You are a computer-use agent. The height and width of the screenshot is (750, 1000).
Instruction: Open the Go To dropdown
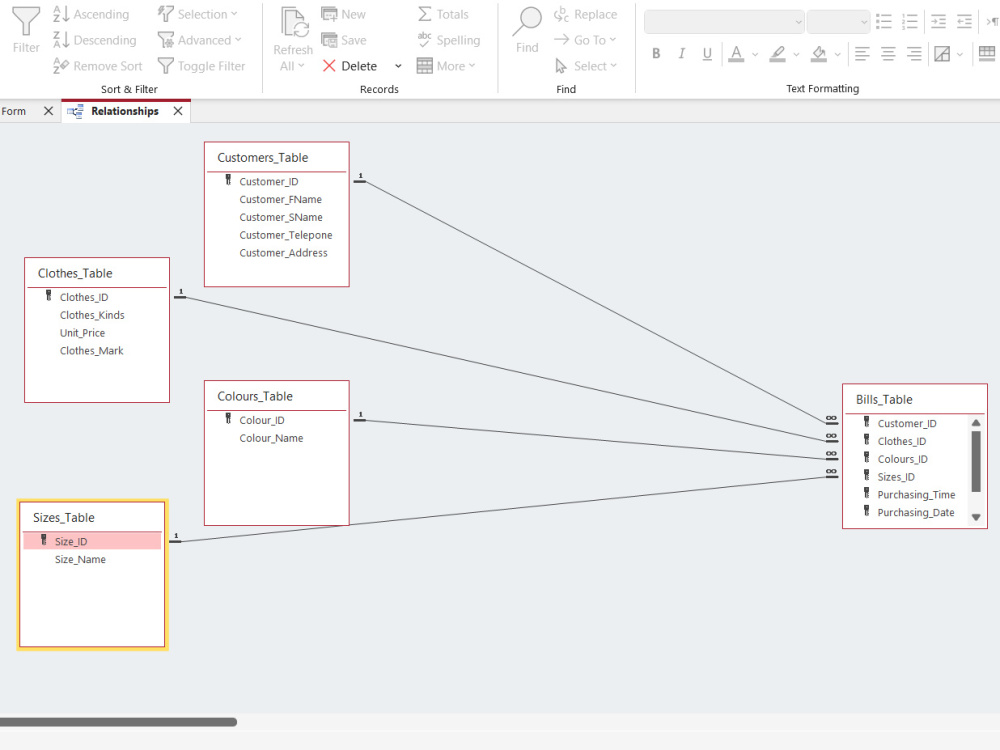(x=585, y=40)
